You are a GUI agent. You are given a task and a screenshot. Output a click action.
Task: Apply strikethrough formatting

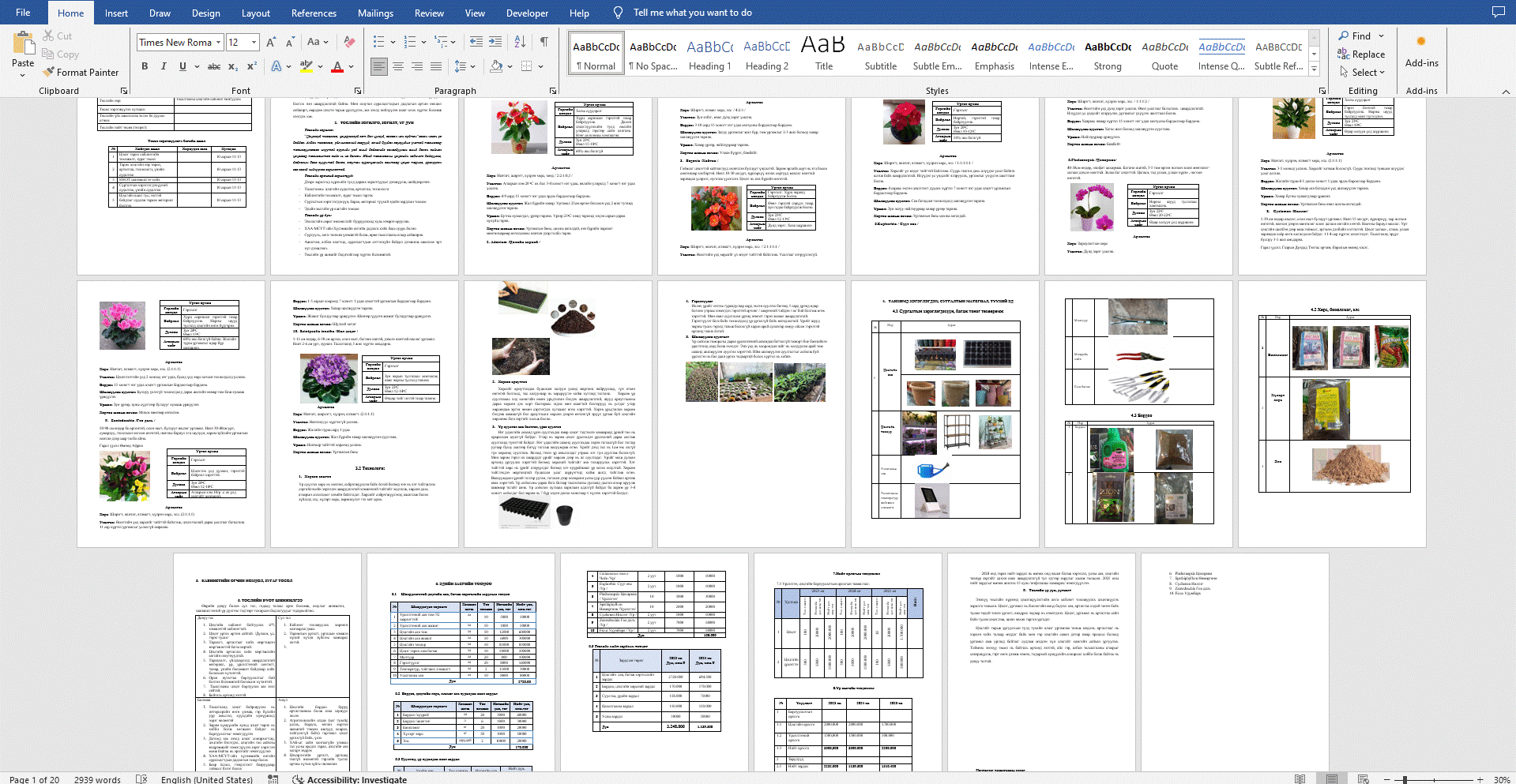click(214, 66)
